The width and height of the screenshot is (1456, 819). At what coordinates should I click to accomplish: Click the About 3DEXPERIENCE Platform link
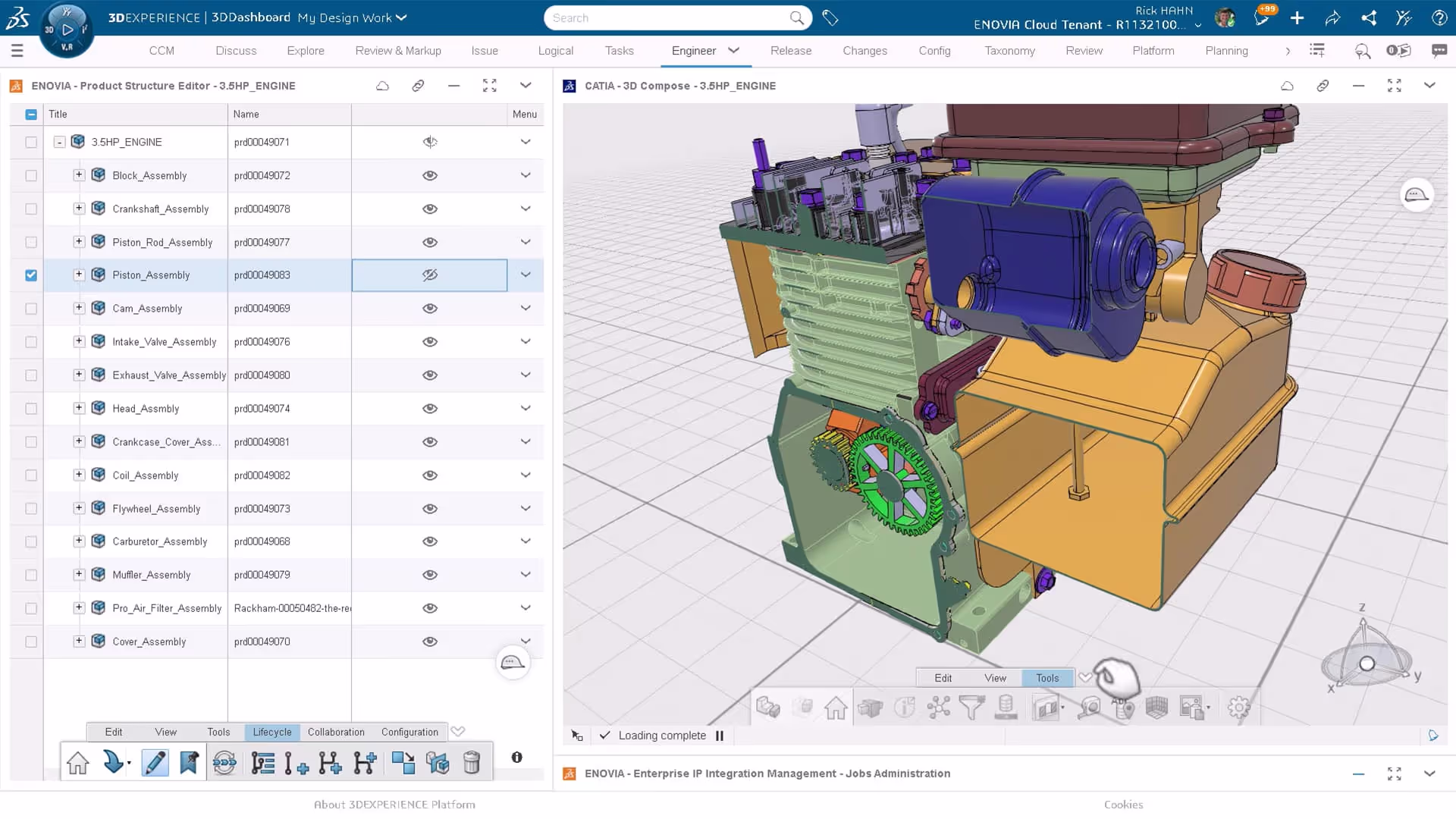(x=394, y=805)
